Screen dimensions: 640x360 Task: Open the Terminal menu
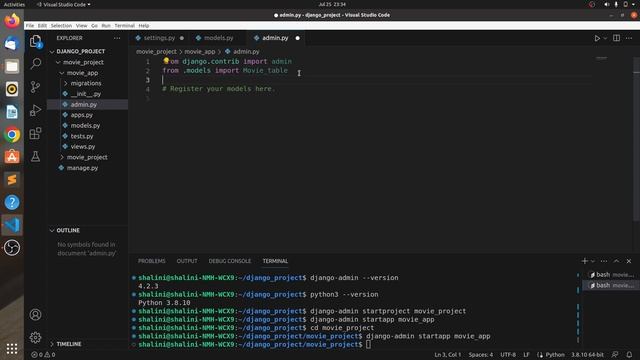[124, 26]
